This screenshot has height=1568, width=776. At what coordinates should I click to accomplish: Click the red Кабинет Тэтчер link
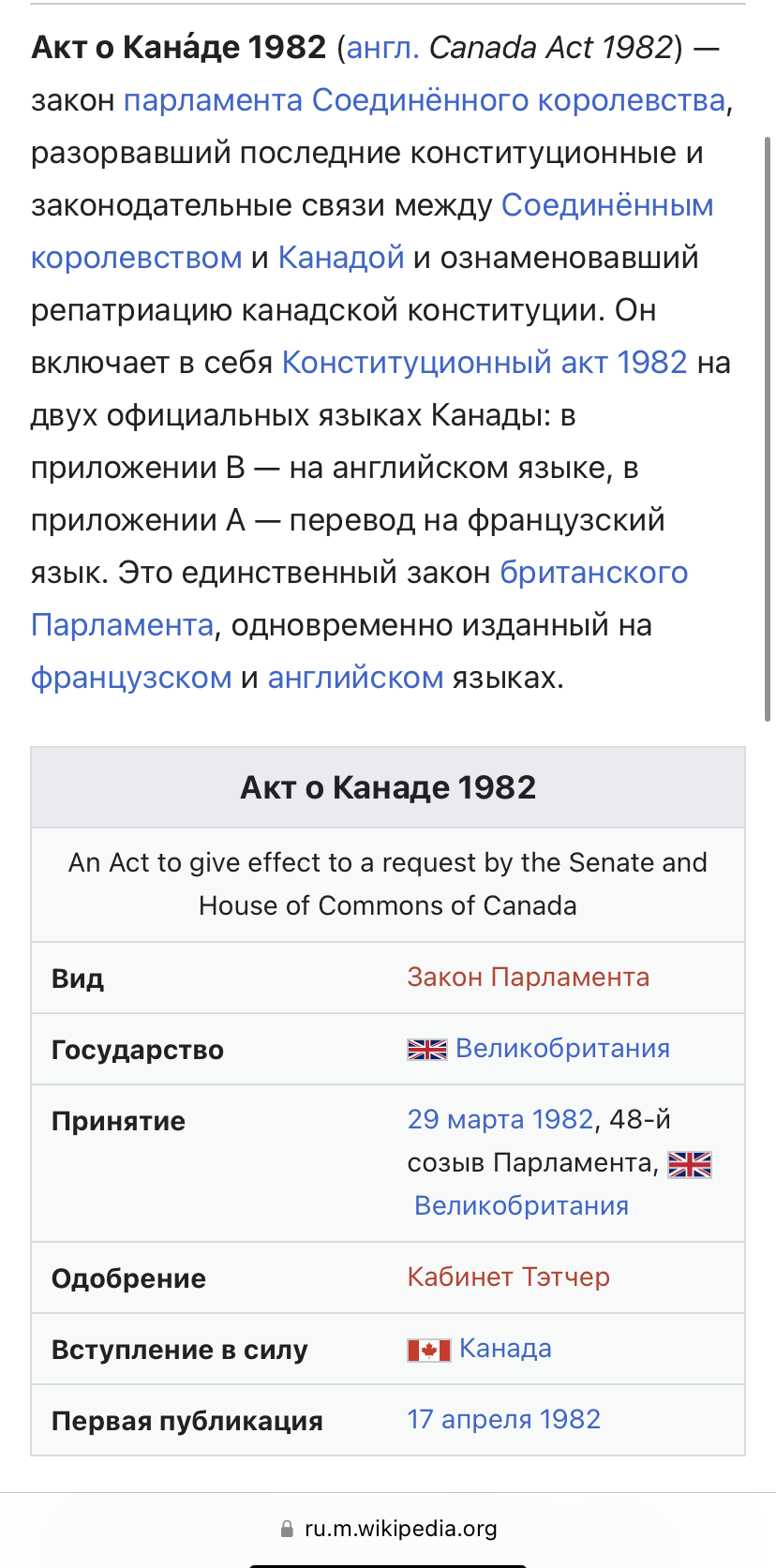click(x=509, y=1277)
